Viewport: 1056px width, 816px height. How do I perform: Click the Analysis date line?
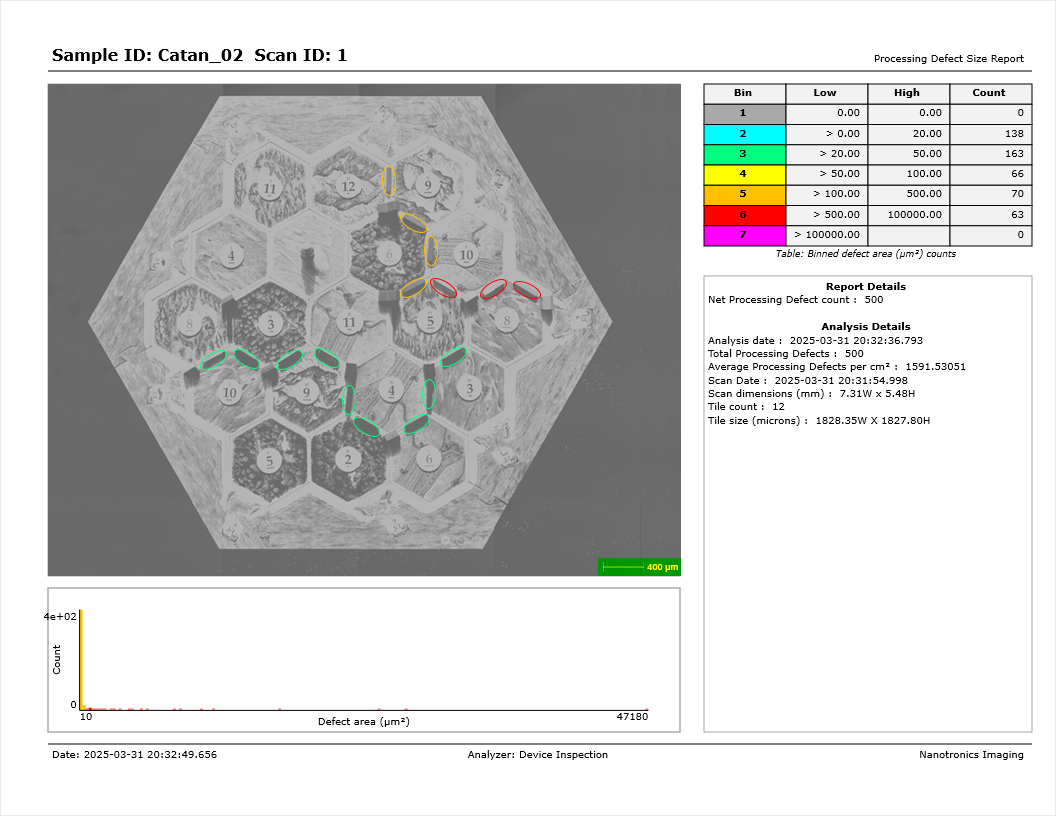coord(816,341)
